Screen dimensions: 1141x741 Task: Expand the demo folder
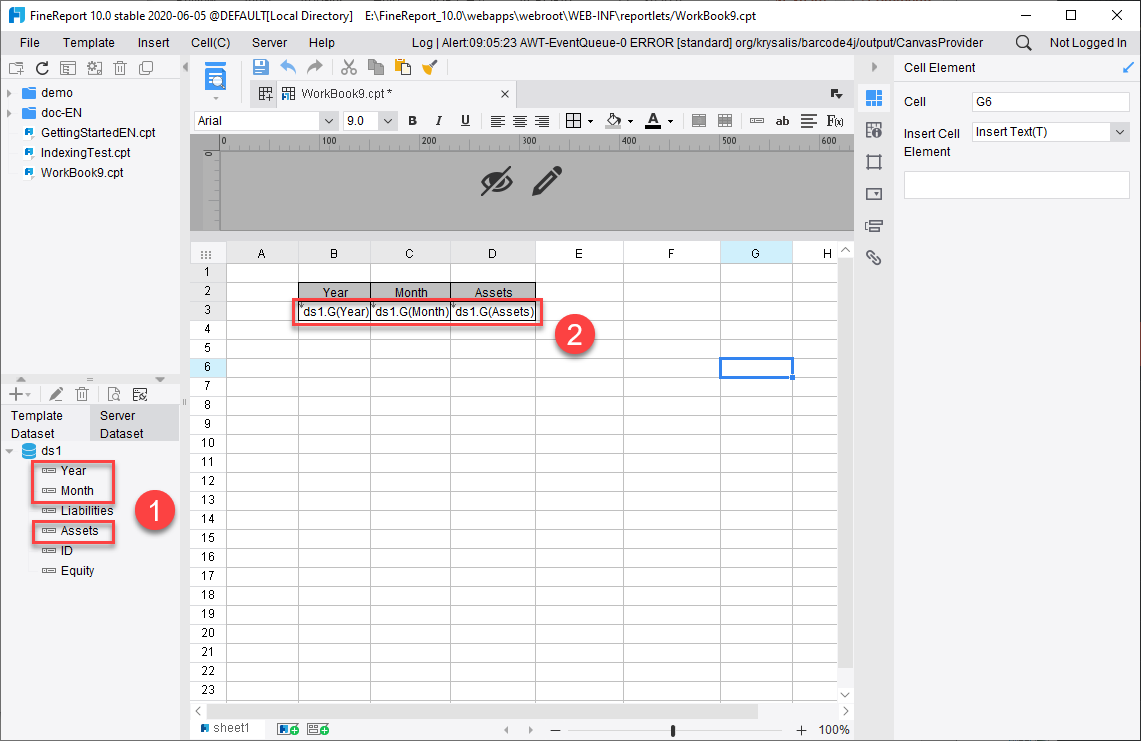(9, 93)
